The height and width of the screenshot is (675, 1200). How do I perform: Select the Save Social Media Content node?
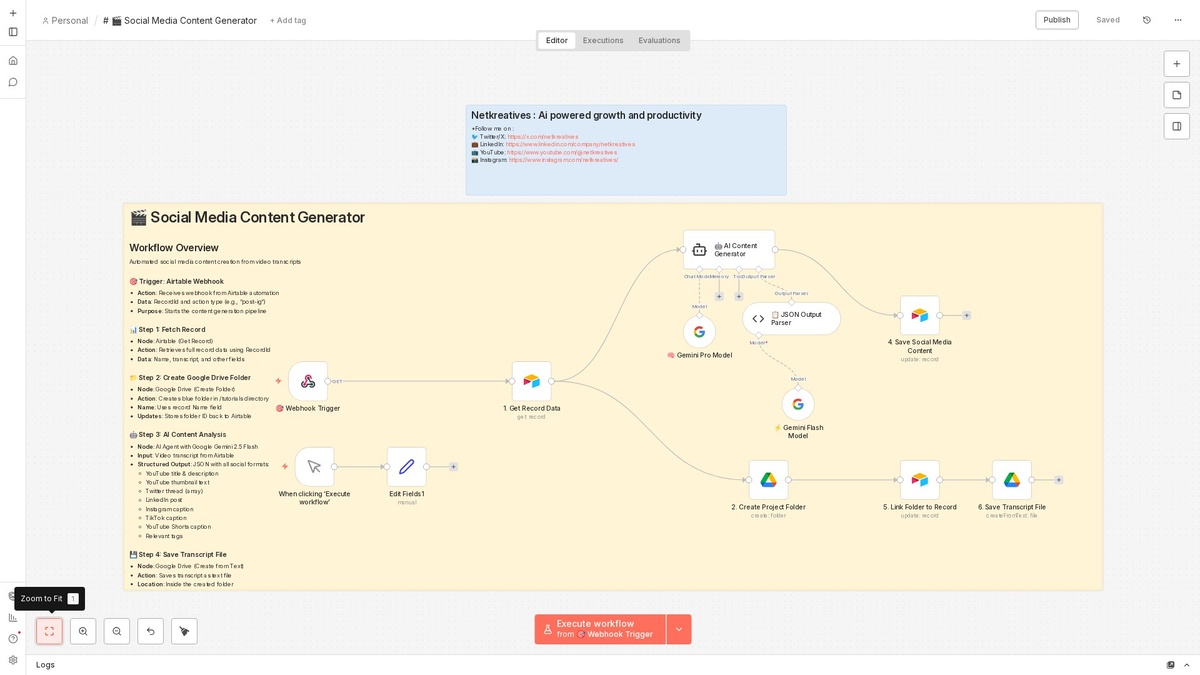click(x=920, y=315)
